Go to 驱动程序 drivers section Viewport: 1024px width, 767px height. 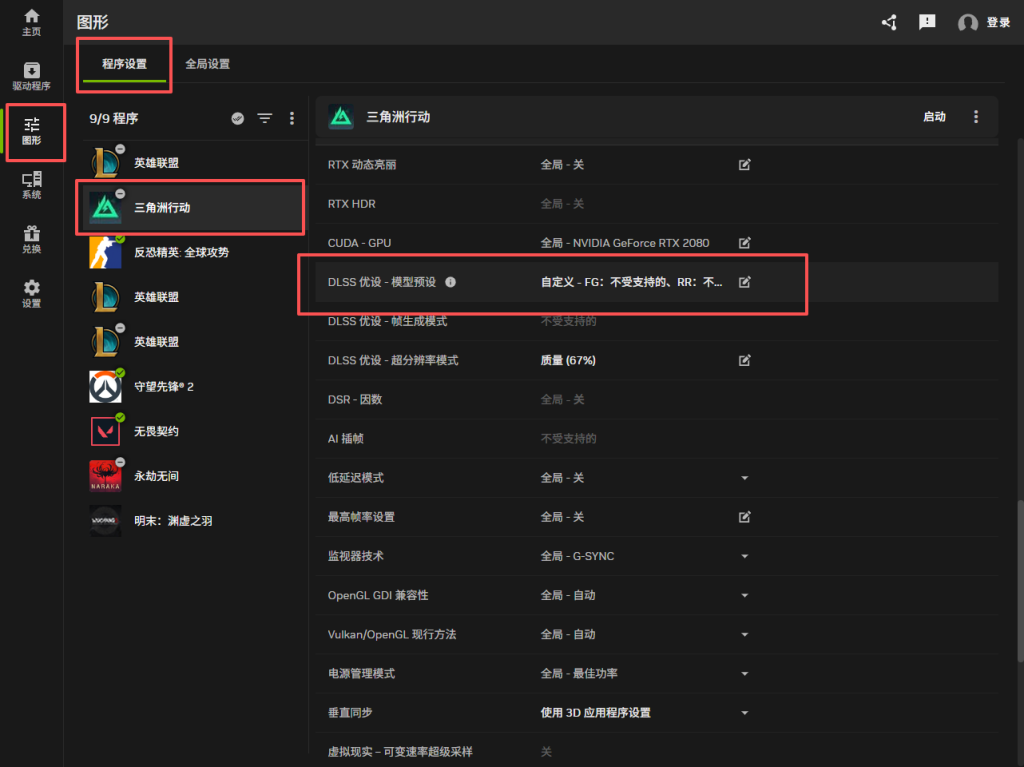(32, 76)
